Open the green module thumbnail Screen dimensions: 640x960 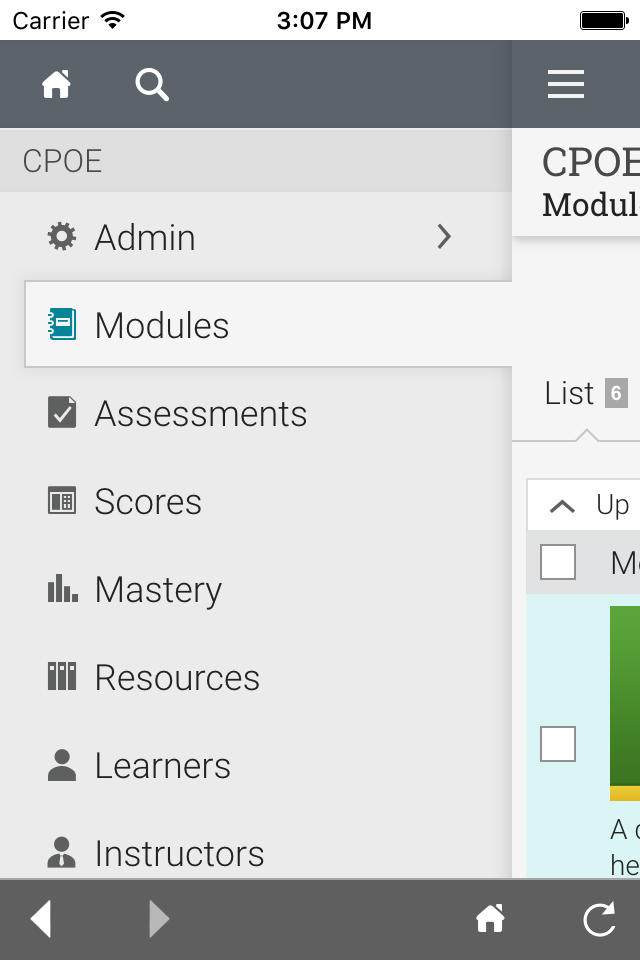pos(626,700)
